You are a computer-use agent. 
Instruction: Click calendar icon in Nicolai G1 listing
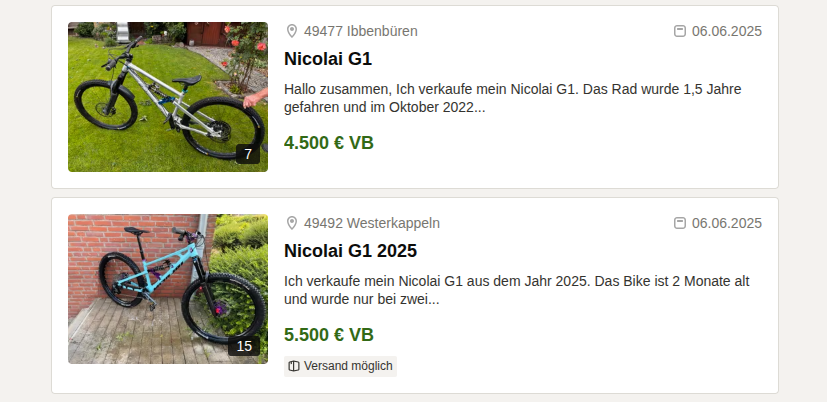pyautogui.click(x=680, y=31)
